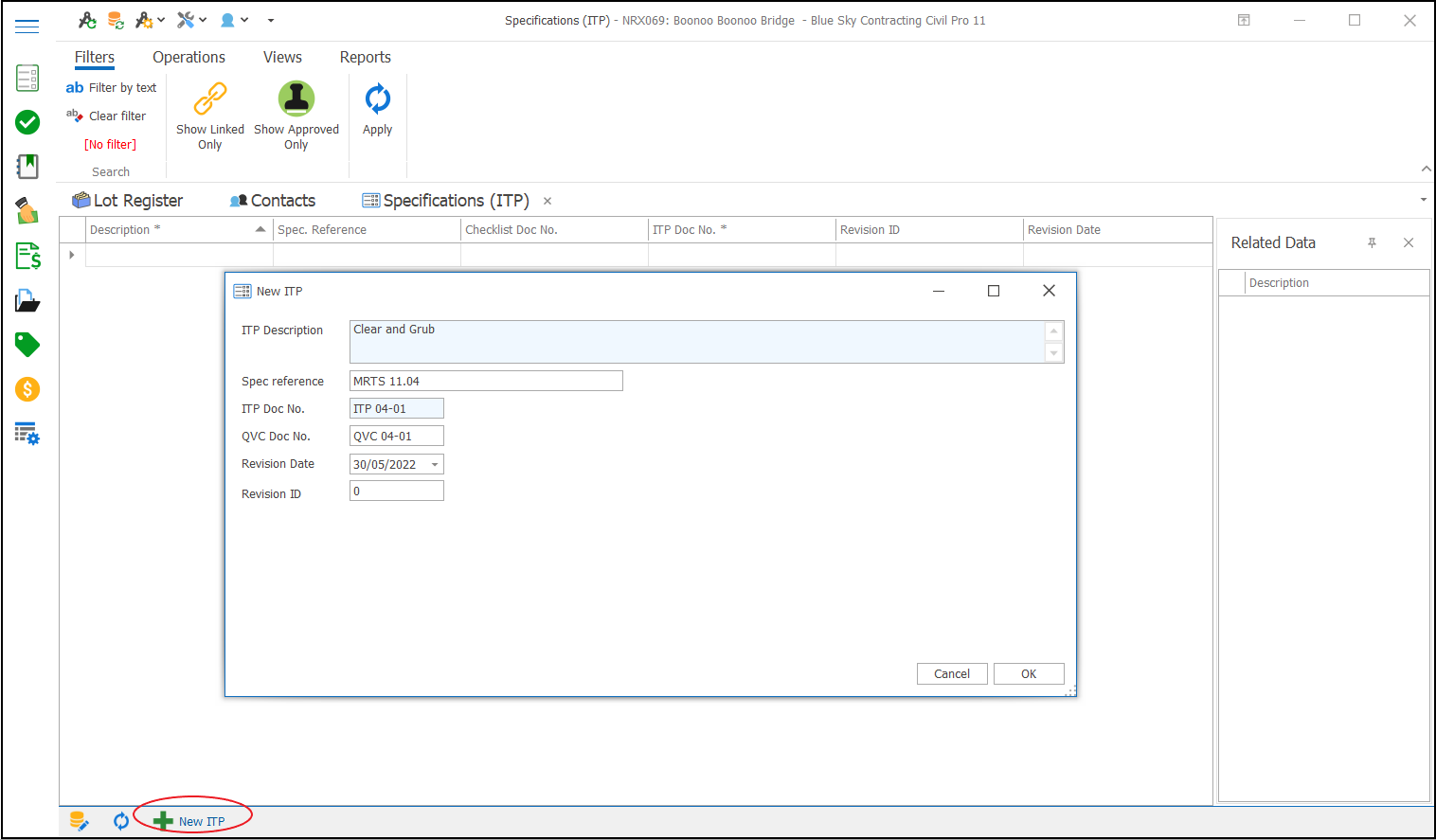The image size is (1436, 840).
Task: Click the blue refresh icon in bottom bar
Action: pyautogui.click(x=121, y=821)
